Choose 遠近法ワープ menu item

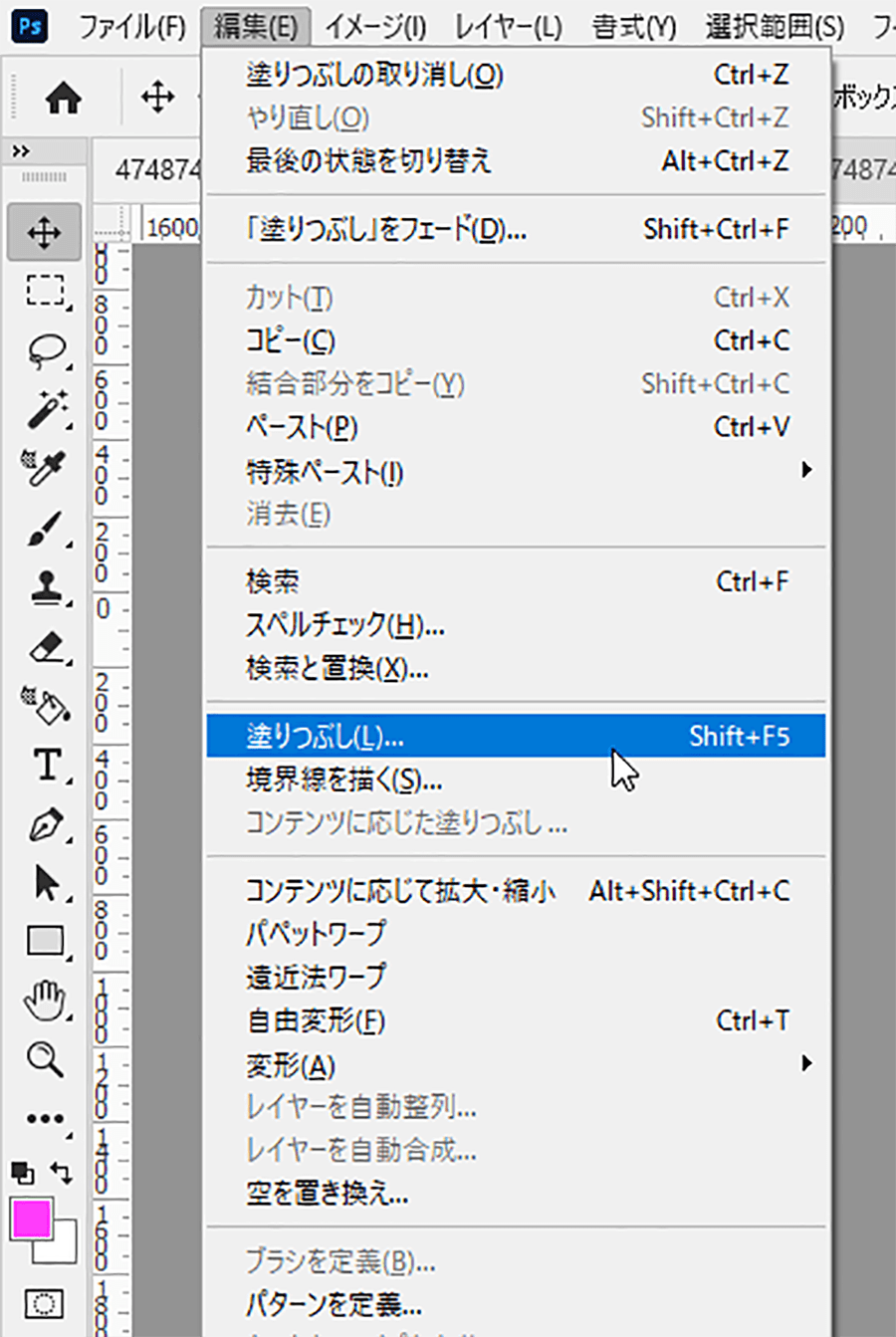point(516,977)
